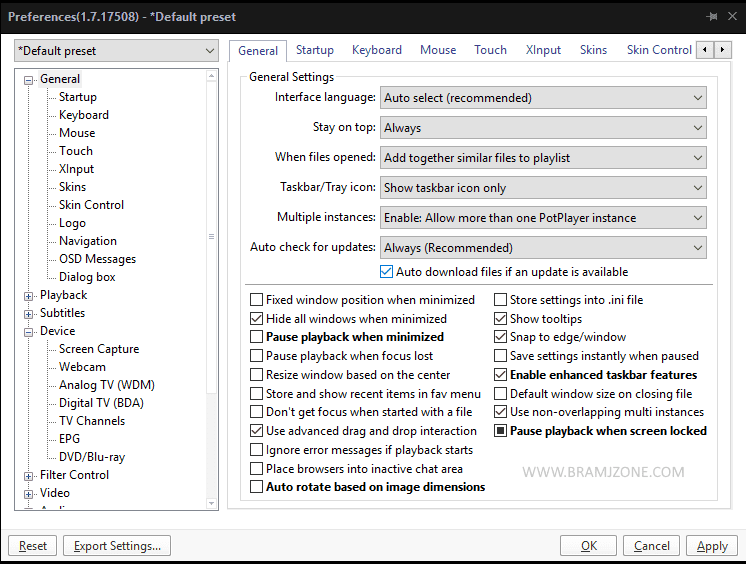Image resolution: width=746 pixels, height=564 pixels.
Task: Uncheck Auto download files if update available
Action: (x=386, y=272)
